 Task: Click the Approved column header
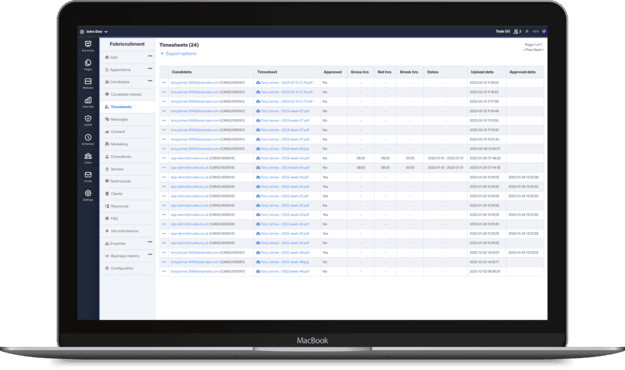333,72
